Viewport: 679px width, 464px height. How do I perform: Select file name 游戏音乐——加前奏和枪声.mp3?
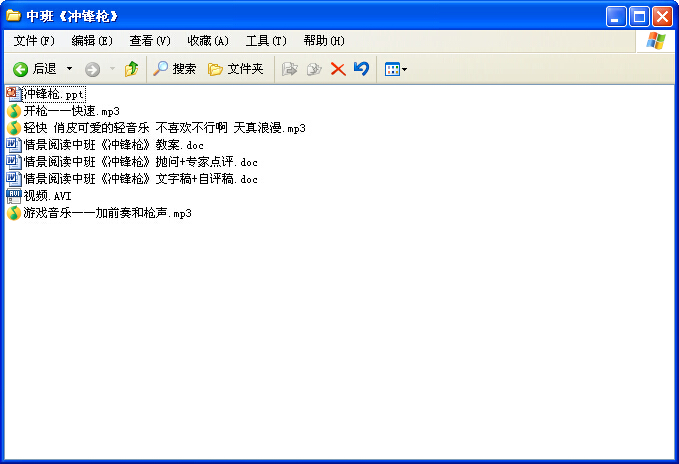pos(107,213)
